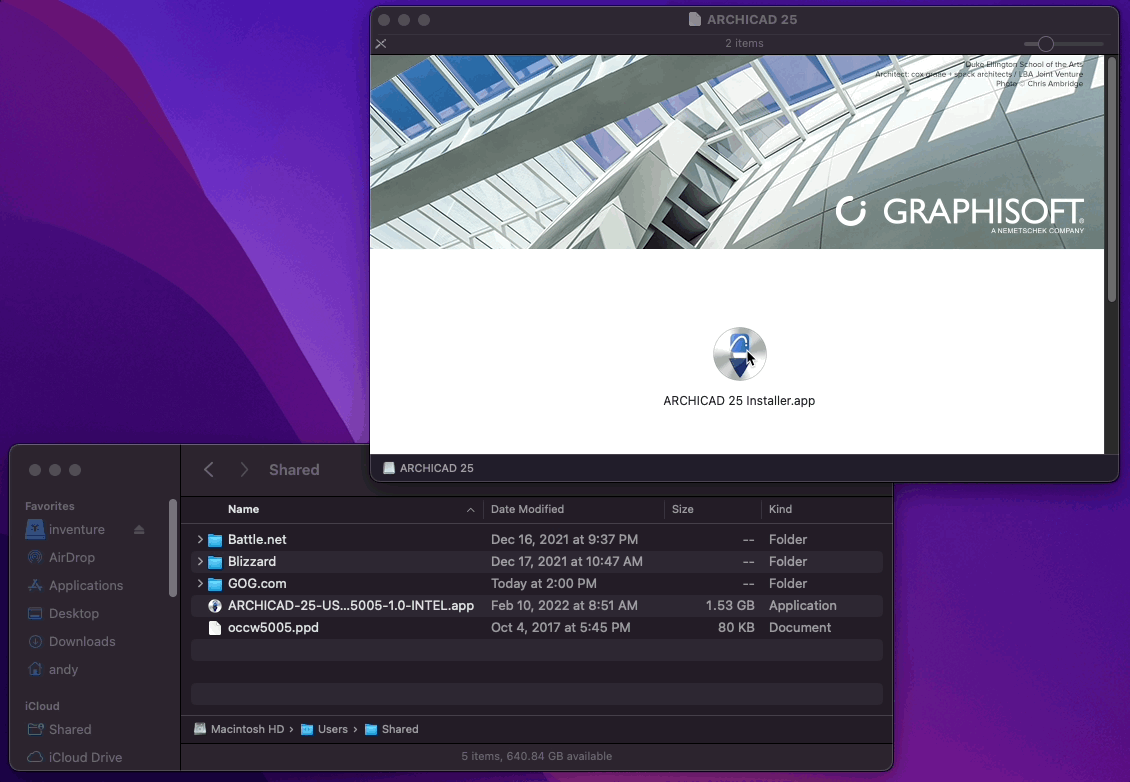Click the Graphisoft banner image
The width and height of the screenshot is (1130, 782).
[737, 152]
